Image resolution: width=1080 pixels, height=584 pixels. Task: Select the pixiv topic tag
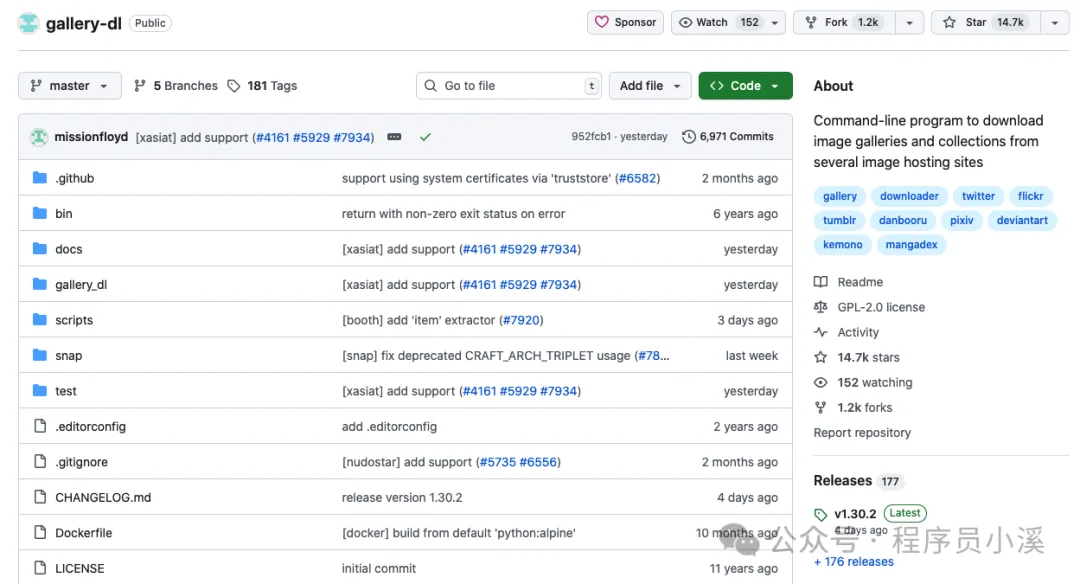coord(962,220)
